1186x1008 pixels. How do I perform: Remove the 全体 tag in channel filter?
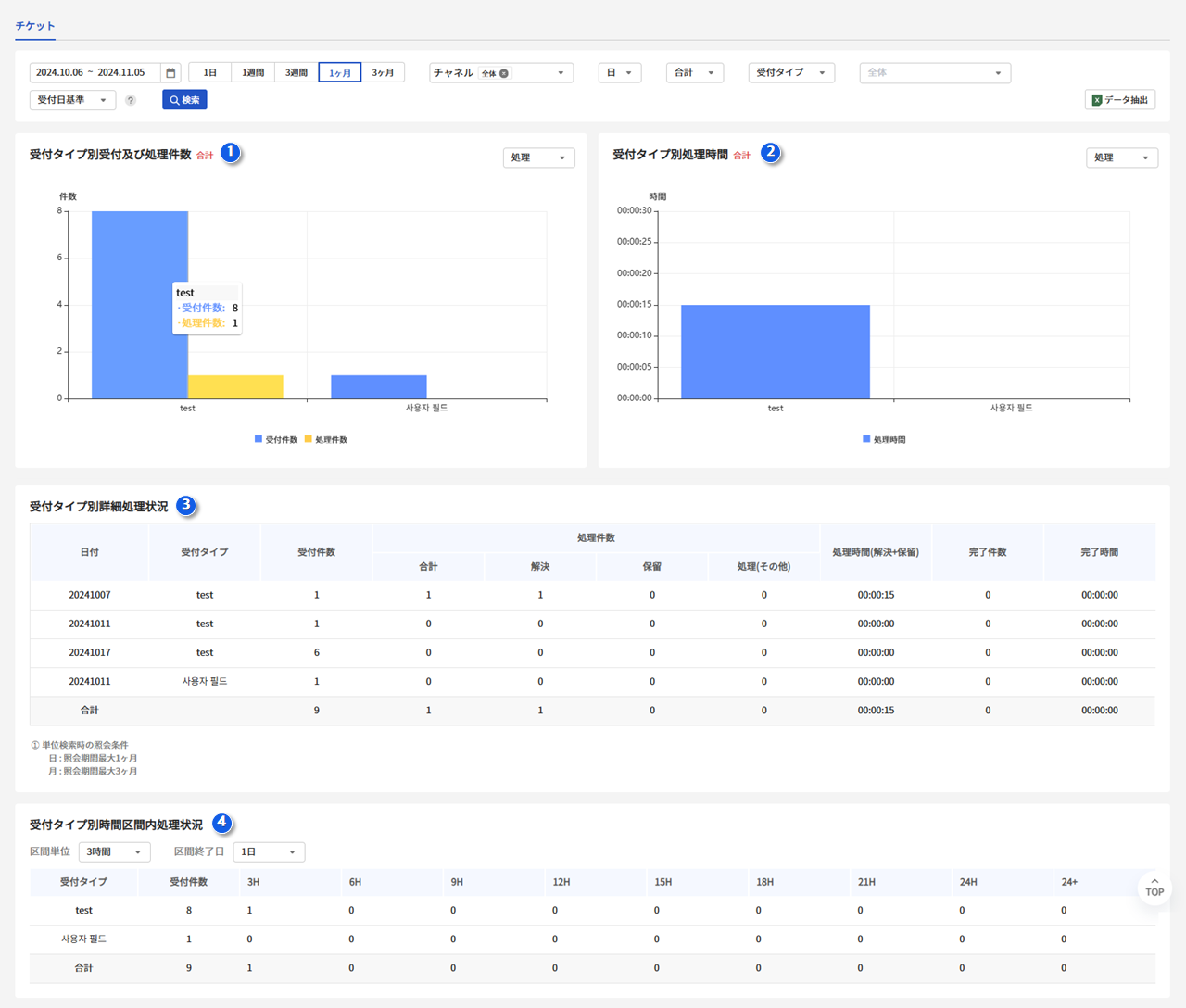tap(504, 73)
